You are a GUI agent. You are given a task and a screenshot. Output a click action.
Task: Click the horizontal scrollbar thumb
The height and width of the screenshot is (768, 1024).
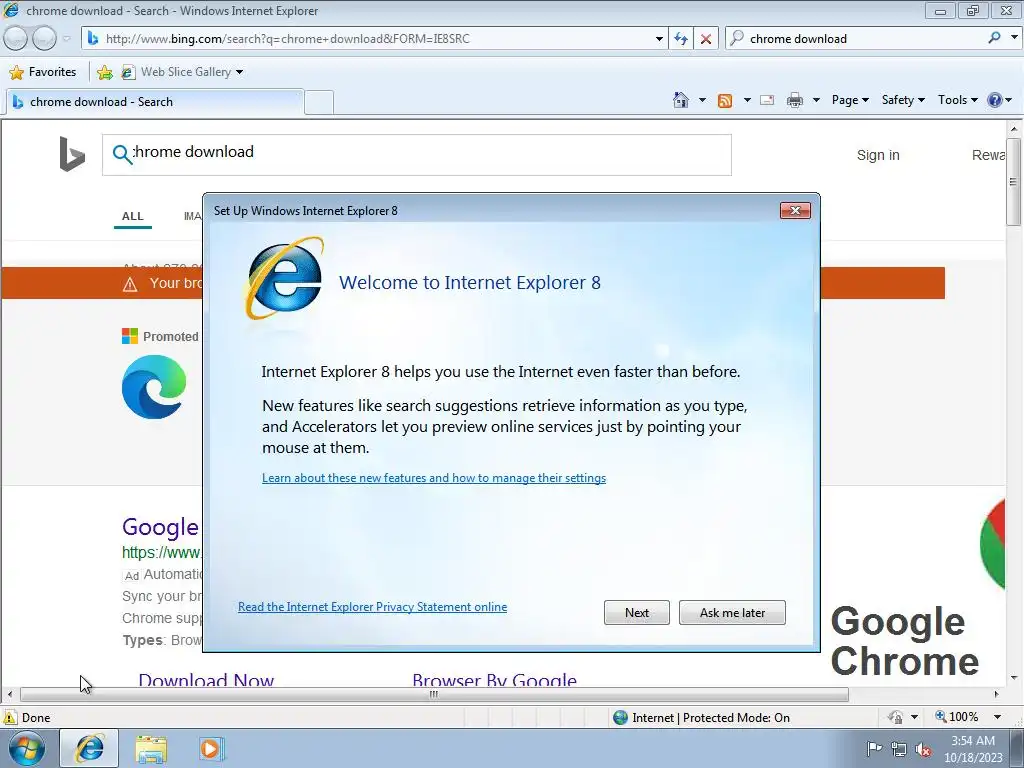[x=434, y=694]
